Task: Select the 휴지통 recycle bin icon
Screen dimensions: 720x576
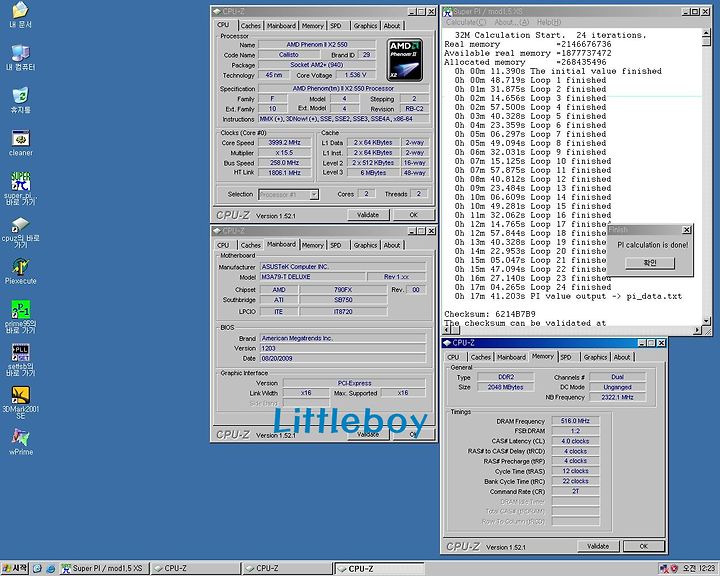Action: pyautogui.click(x=21, y=101)
